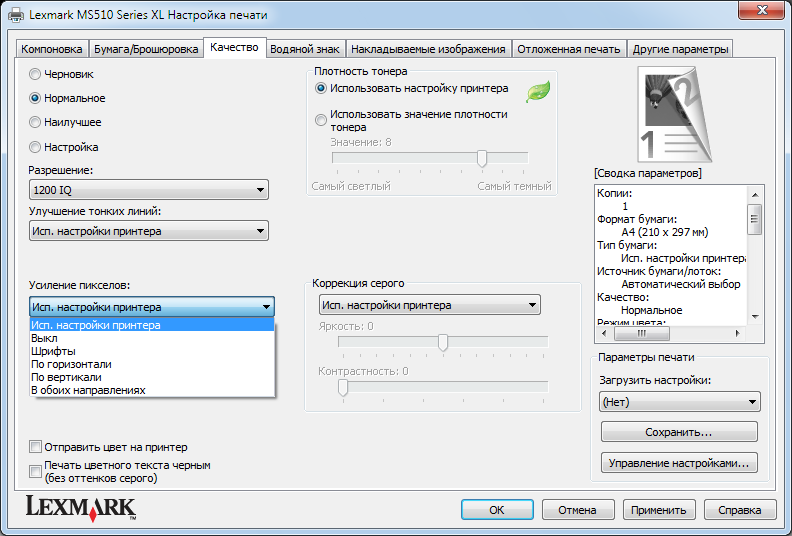Click summary list scroll up arrow
Screen dimensions: 792x536
point(755,194)
